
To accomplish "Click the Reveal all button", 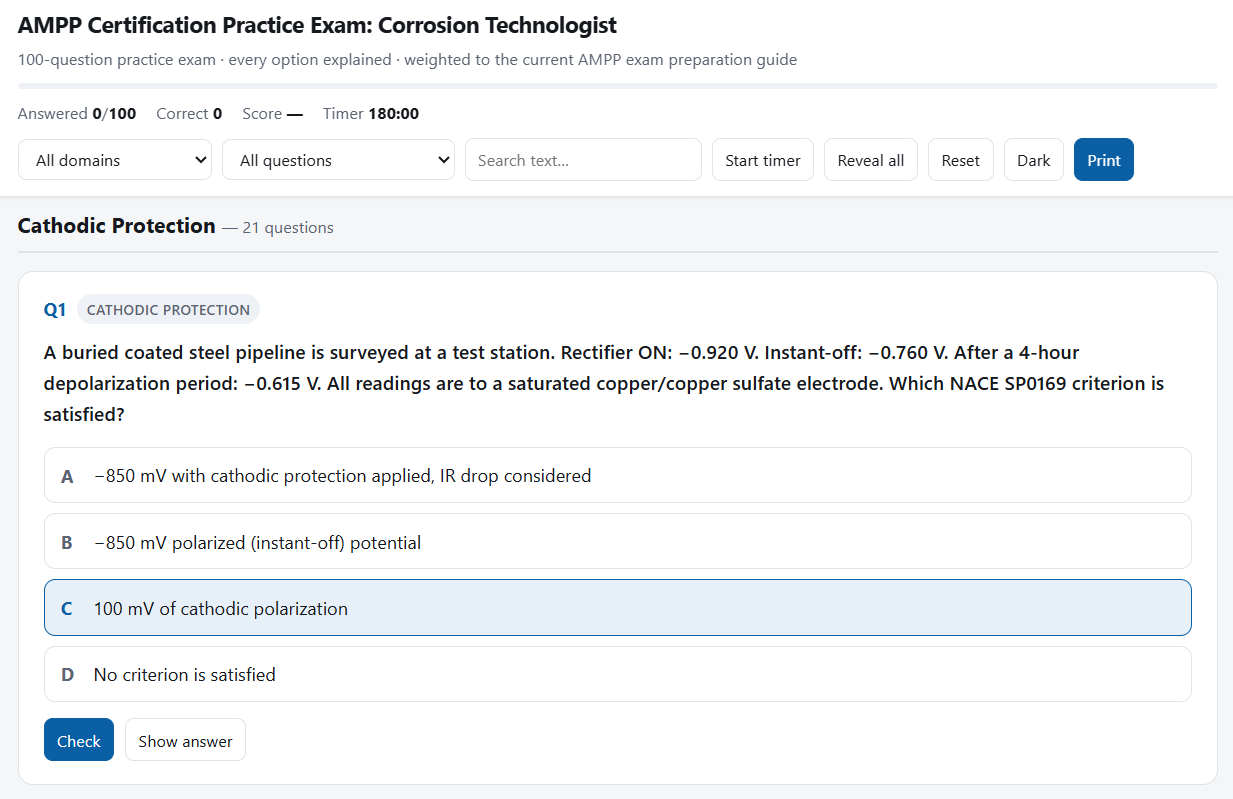I will (x=871, y=160).
